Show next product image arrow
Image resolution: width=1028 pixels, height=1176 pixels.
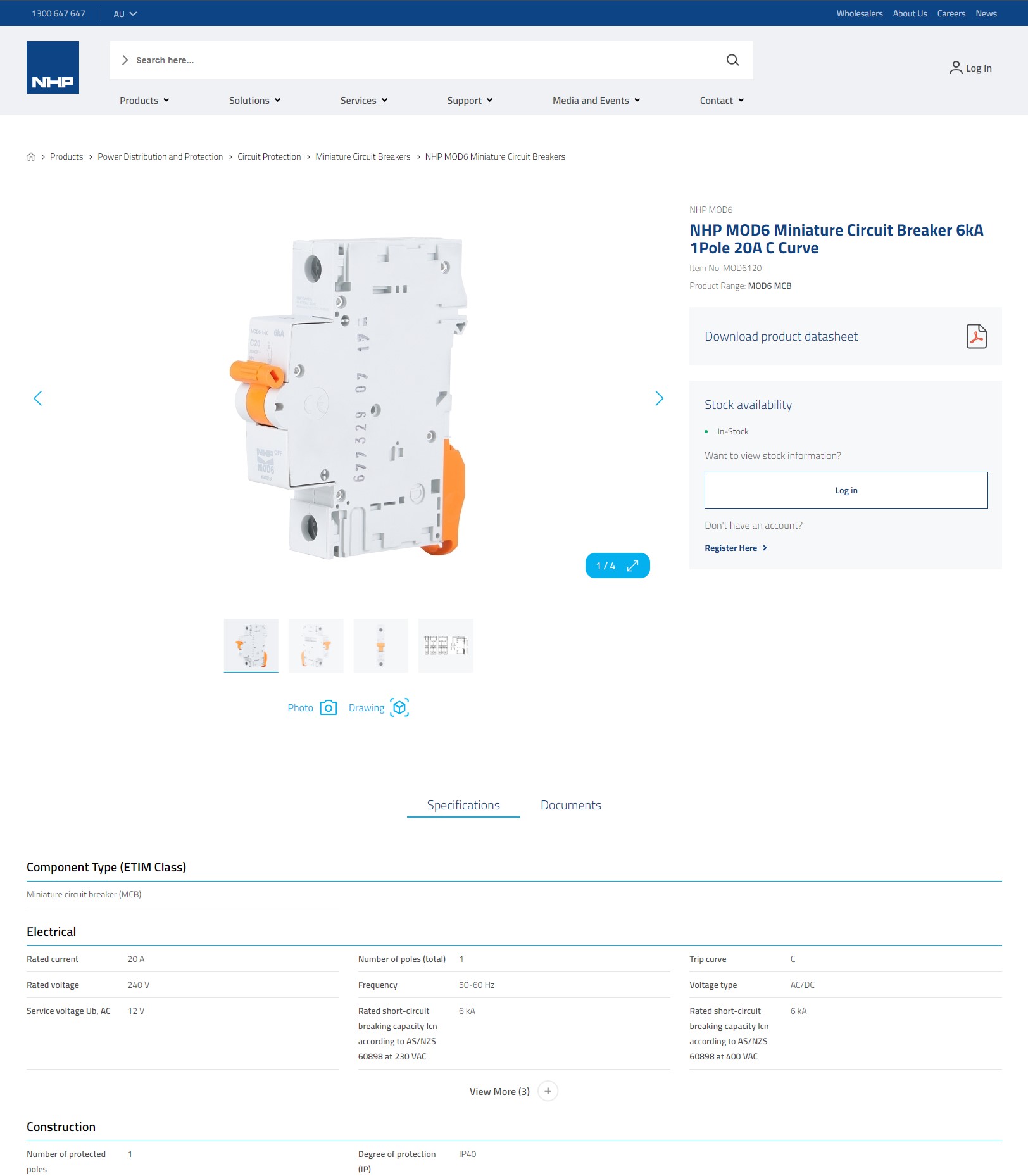pos(659,398)
